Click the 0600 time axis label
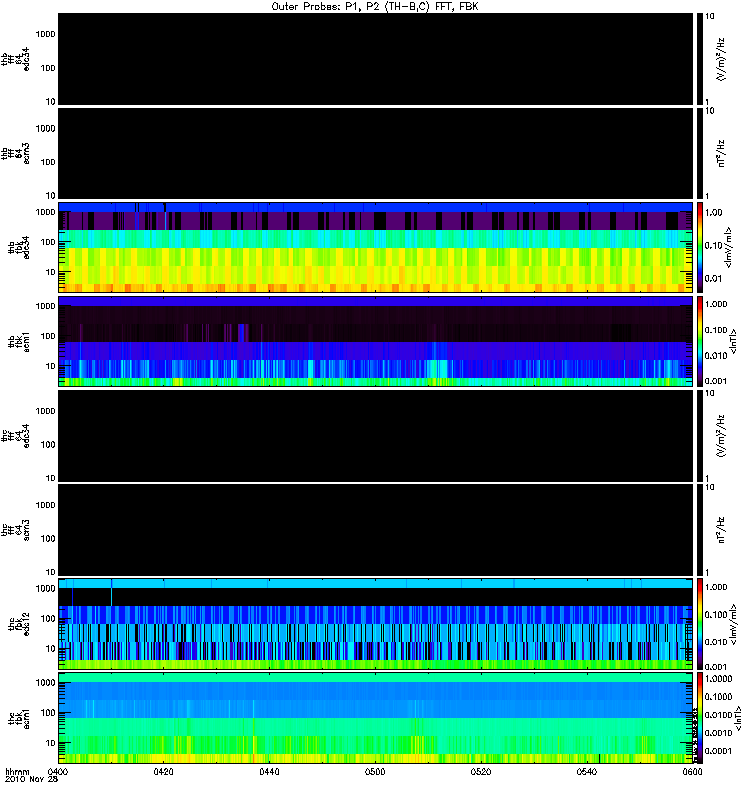This screenshot has width=750, height=800. [x=692, y=771]
